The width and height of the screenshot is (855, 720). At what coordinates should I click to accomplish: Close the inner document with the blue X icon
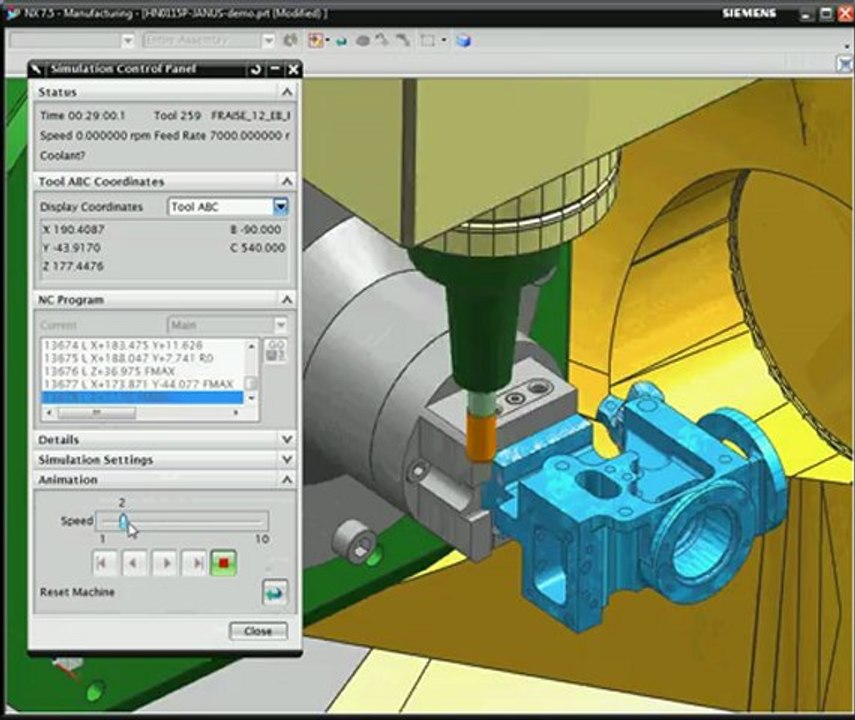(x=845, y=64)
